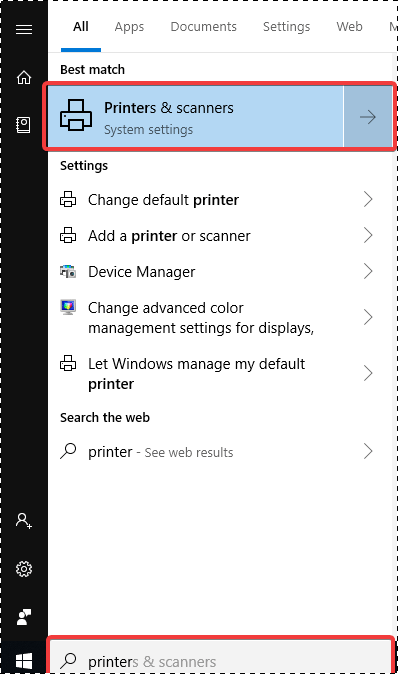Click the search magnifier icon in the search box

68,661
